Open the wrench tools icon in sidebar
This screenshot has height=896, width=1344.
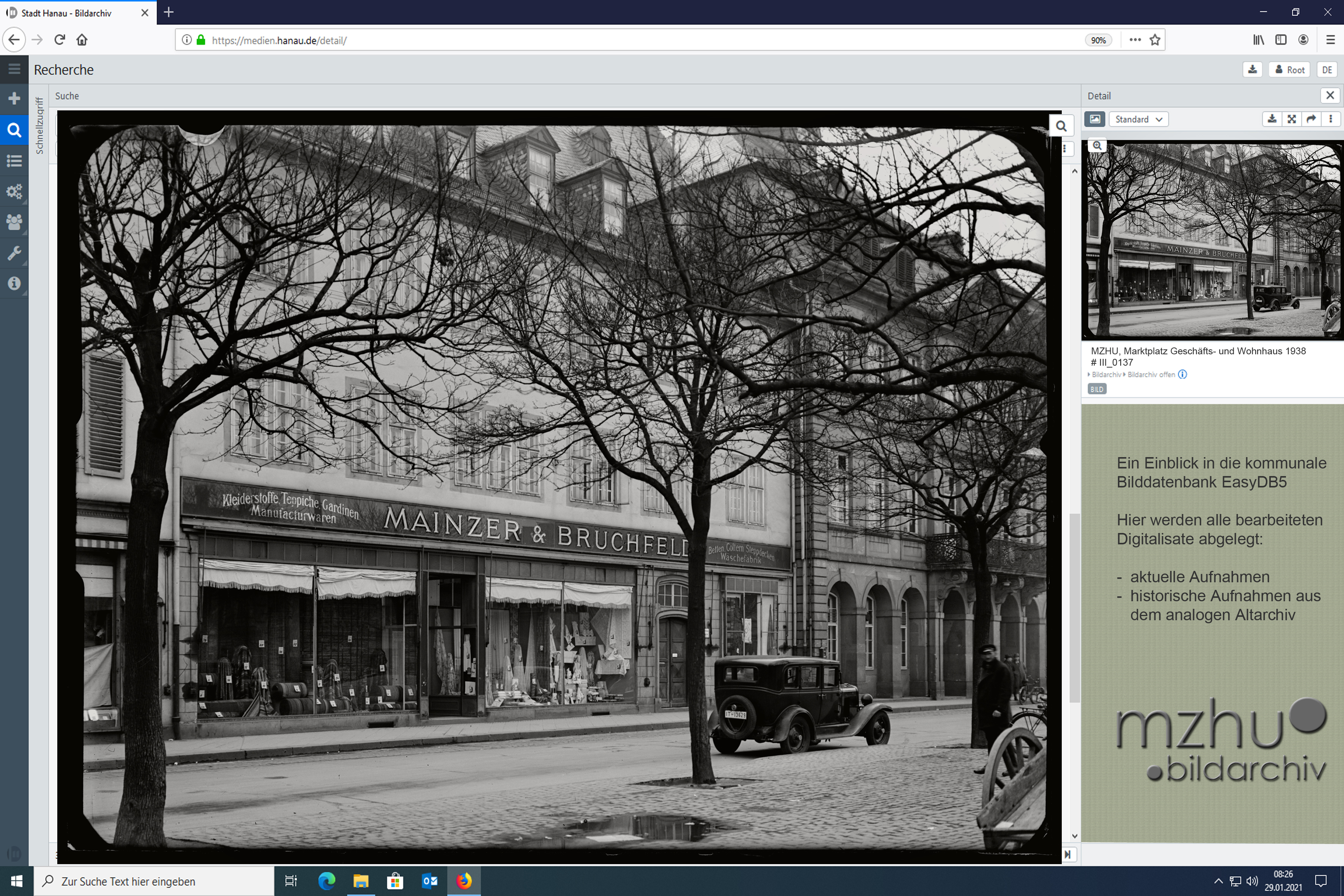coord(14,253)
